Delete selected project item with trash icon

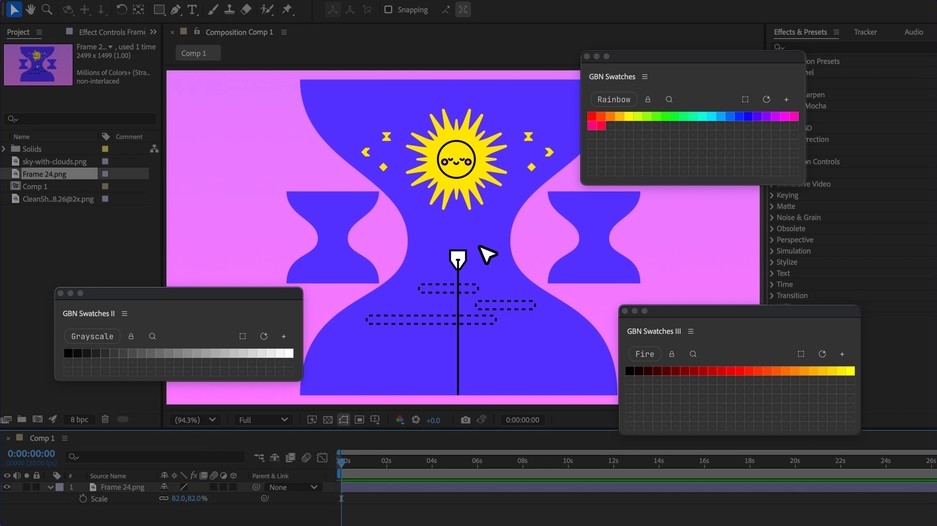pos(105,419)
